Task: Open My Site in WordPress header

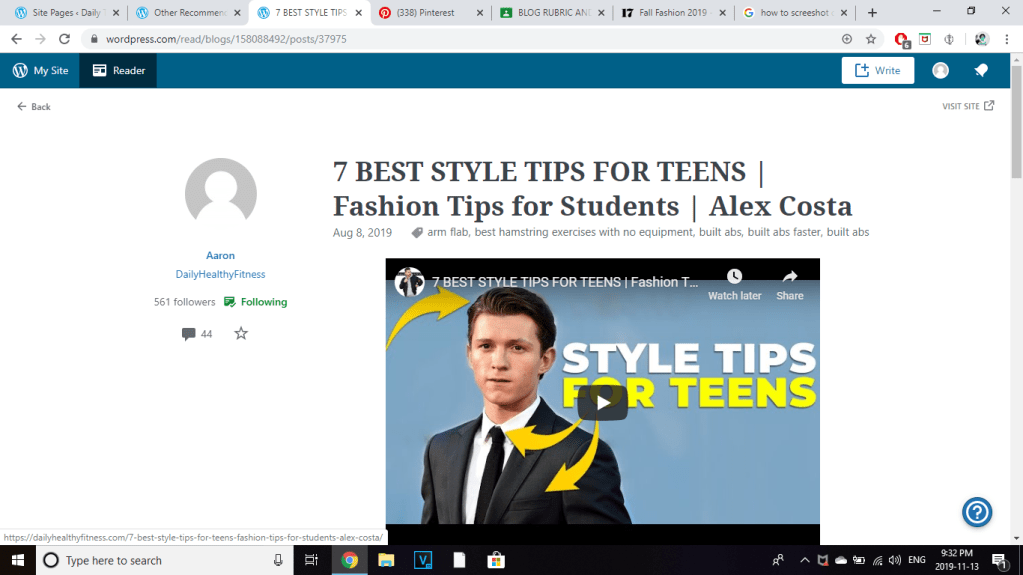Action: click(40, 71)
